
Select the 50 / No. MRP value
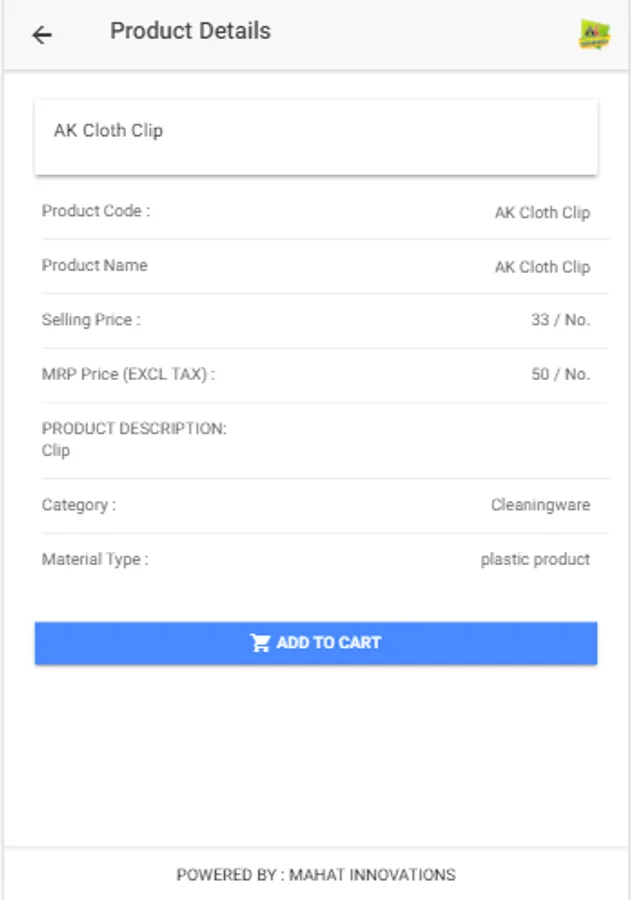560,374
